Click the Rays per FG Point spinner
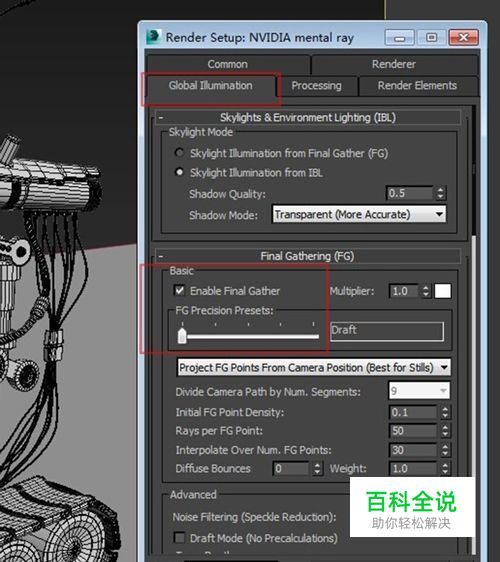The height and width of the screenshot is (562, 500). 445,431
